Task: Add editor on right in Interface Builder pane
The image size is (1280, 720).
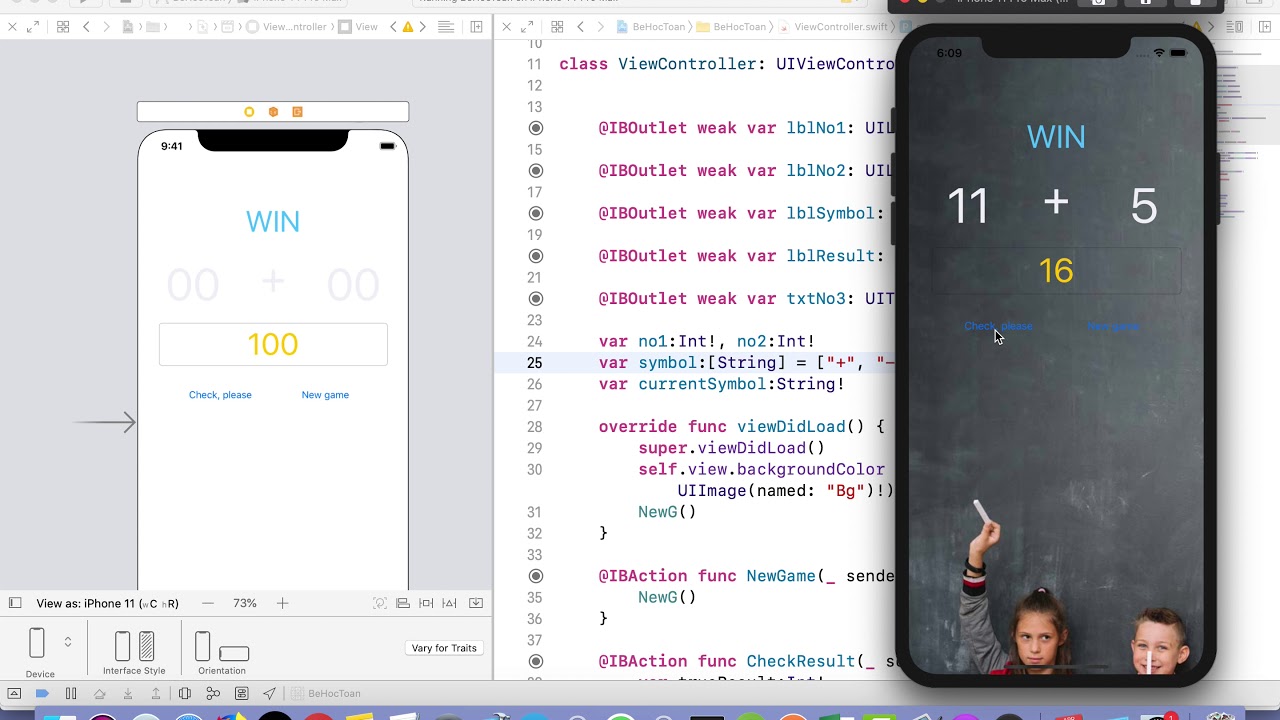Action: [x=477, y=27]
